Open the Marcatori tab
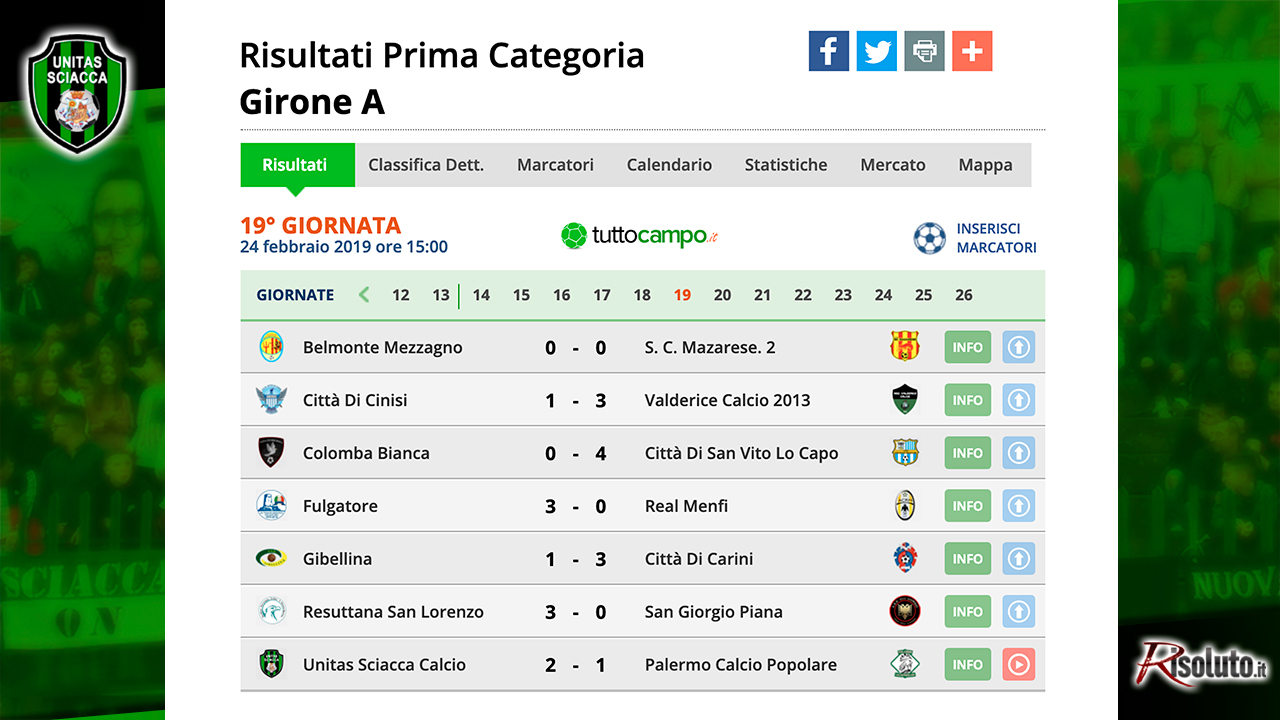 (x=555, y=165)
